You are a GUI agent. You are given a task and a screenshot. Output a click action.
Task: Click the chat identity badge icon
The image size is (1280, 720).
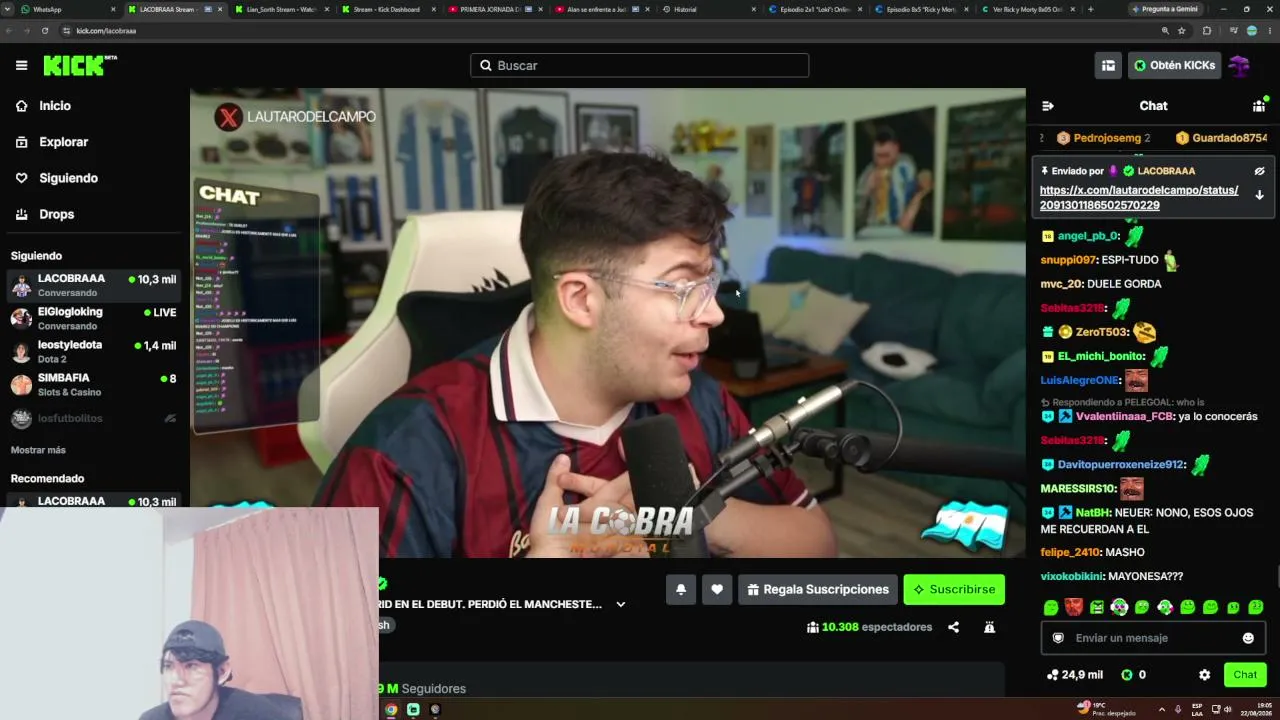(1058, 638)
